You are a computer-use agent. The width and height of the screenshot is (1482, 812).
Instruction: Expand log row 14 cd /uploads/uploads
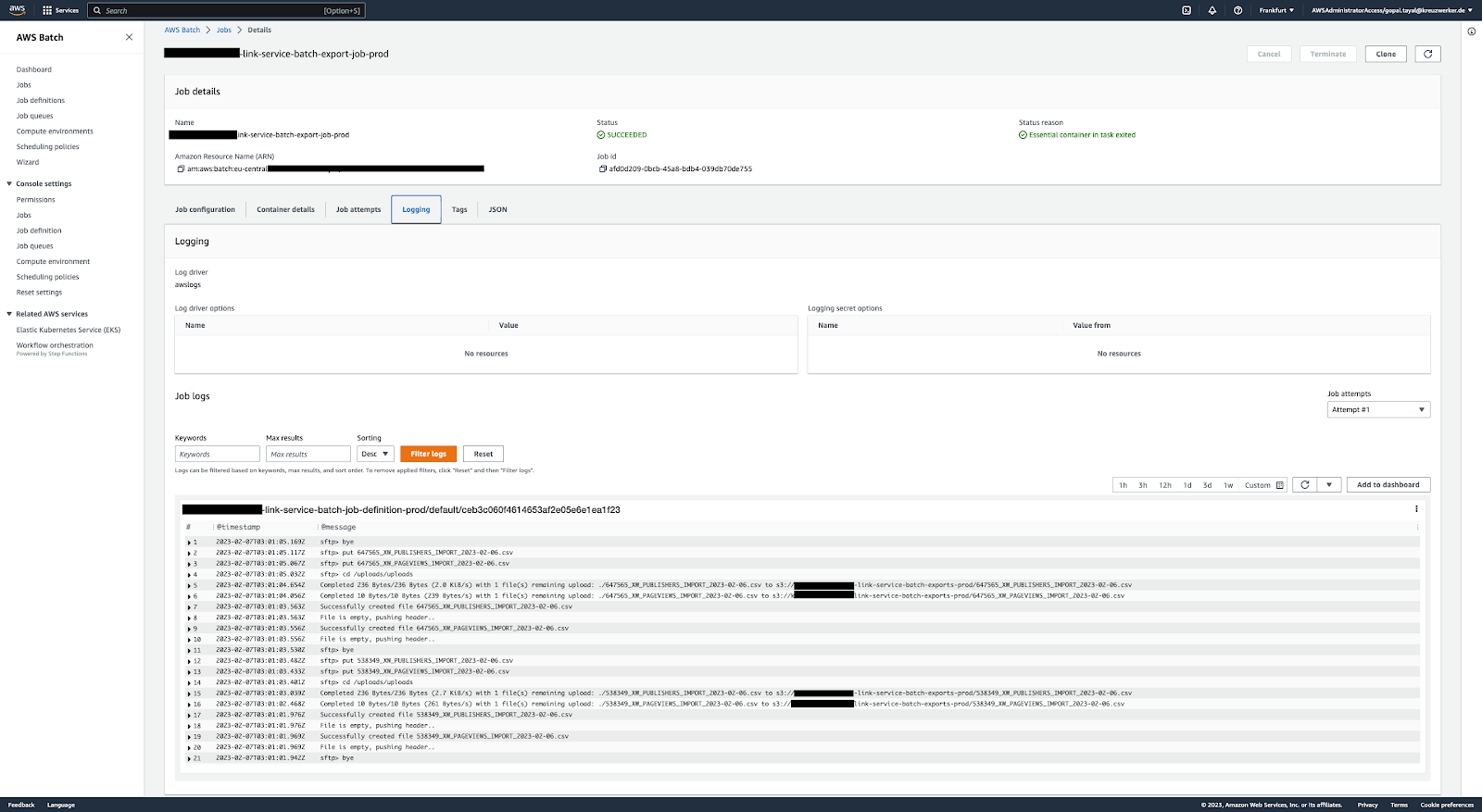tap(189, 682)
